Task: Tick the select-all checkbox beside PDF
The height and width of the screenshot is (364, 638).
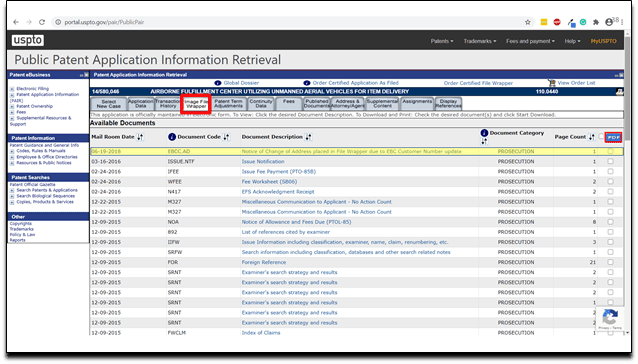Action: pos(601,136)
